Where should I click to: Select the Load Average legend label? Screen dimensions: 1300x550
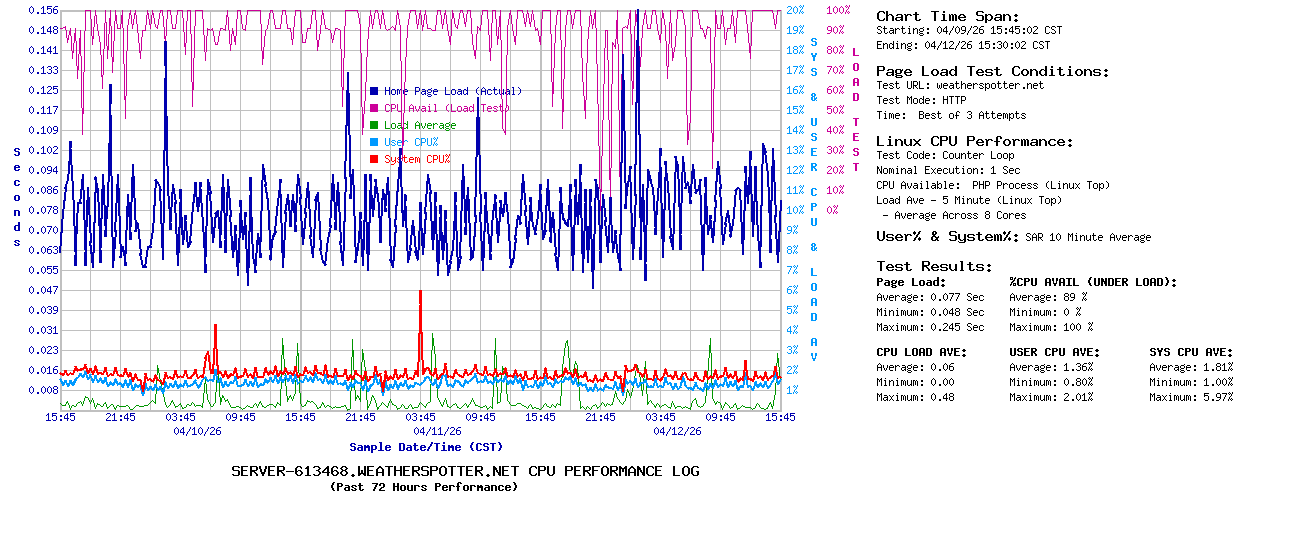point(420,125)
